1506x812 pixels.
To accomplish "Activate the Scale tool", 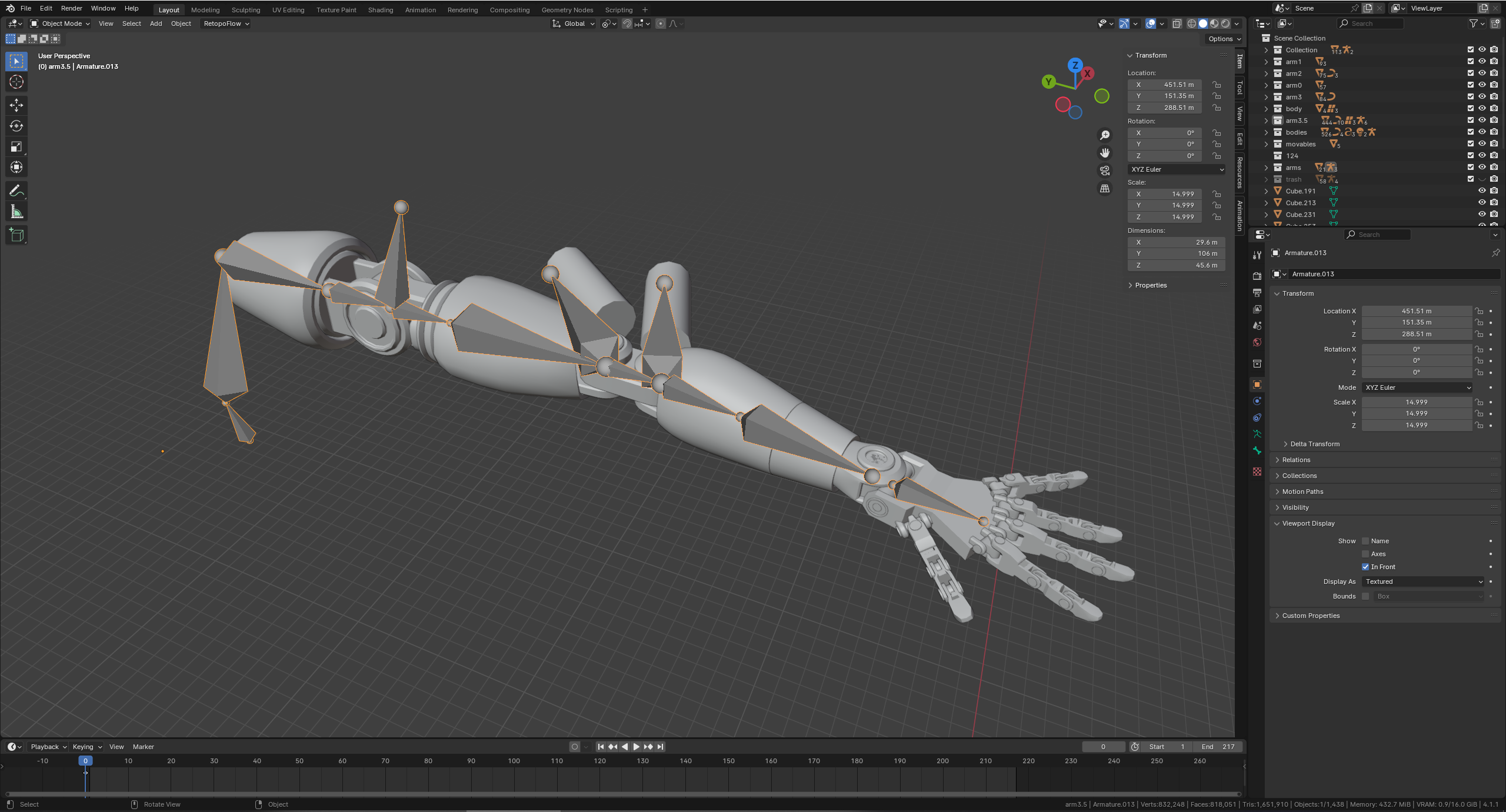I will (x=16, y=147).
